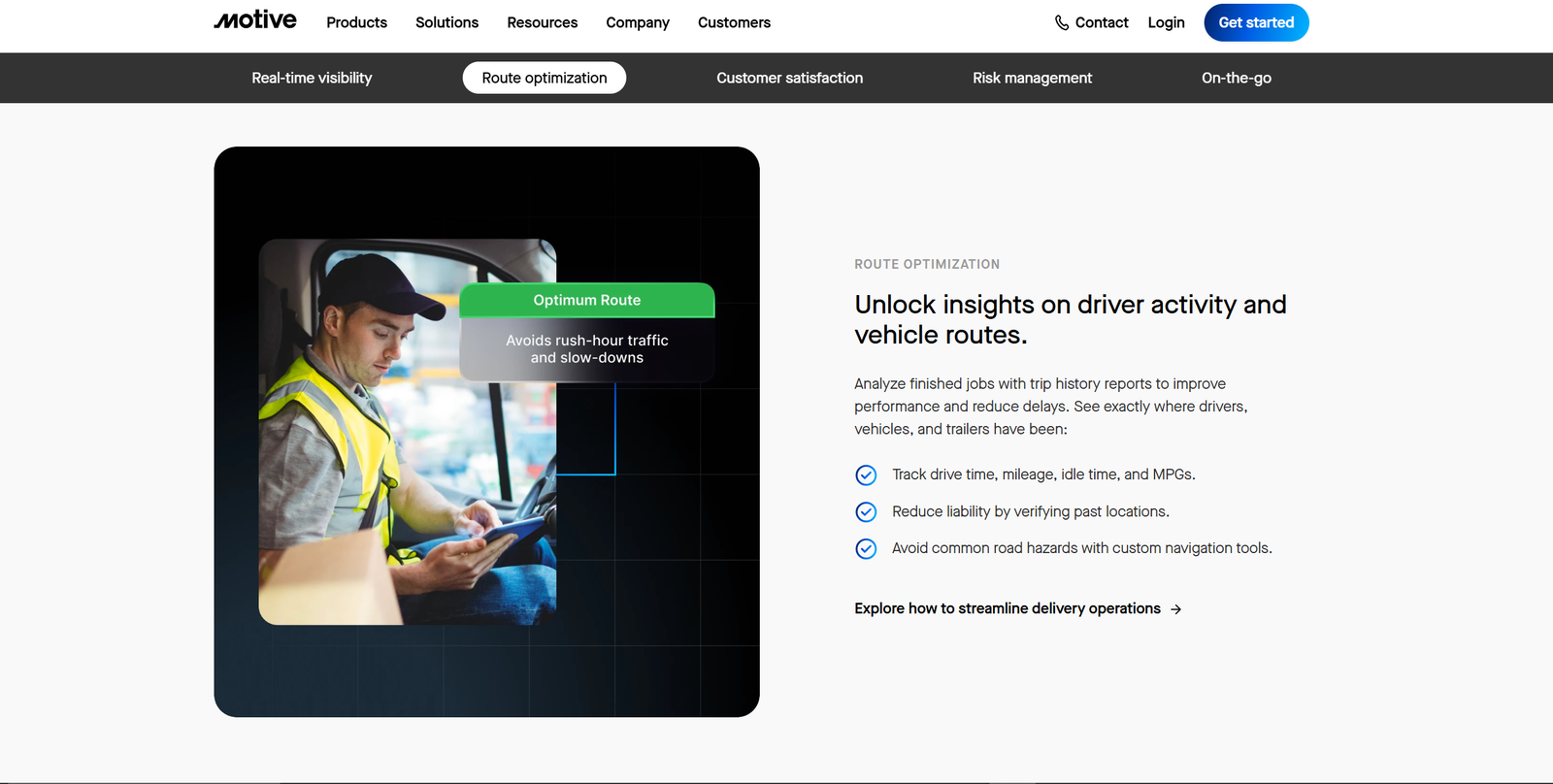Go to the Customers page
This screenshot has width=1553, height=784.
734,22
